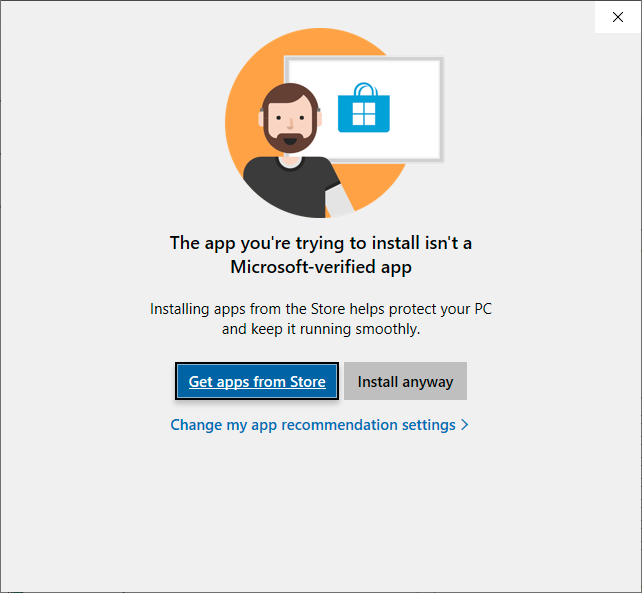642x593 pixels.
Task: Click the bearded man's face in the illustration
Action: [290, 118]
